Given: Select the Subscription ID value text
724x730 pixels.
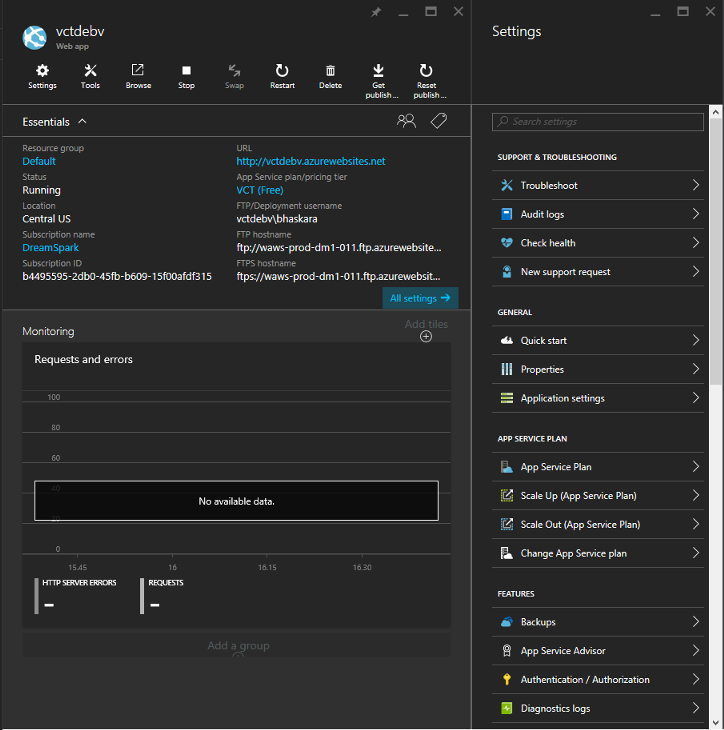Looking at the screenshot, I should point(117,277).
